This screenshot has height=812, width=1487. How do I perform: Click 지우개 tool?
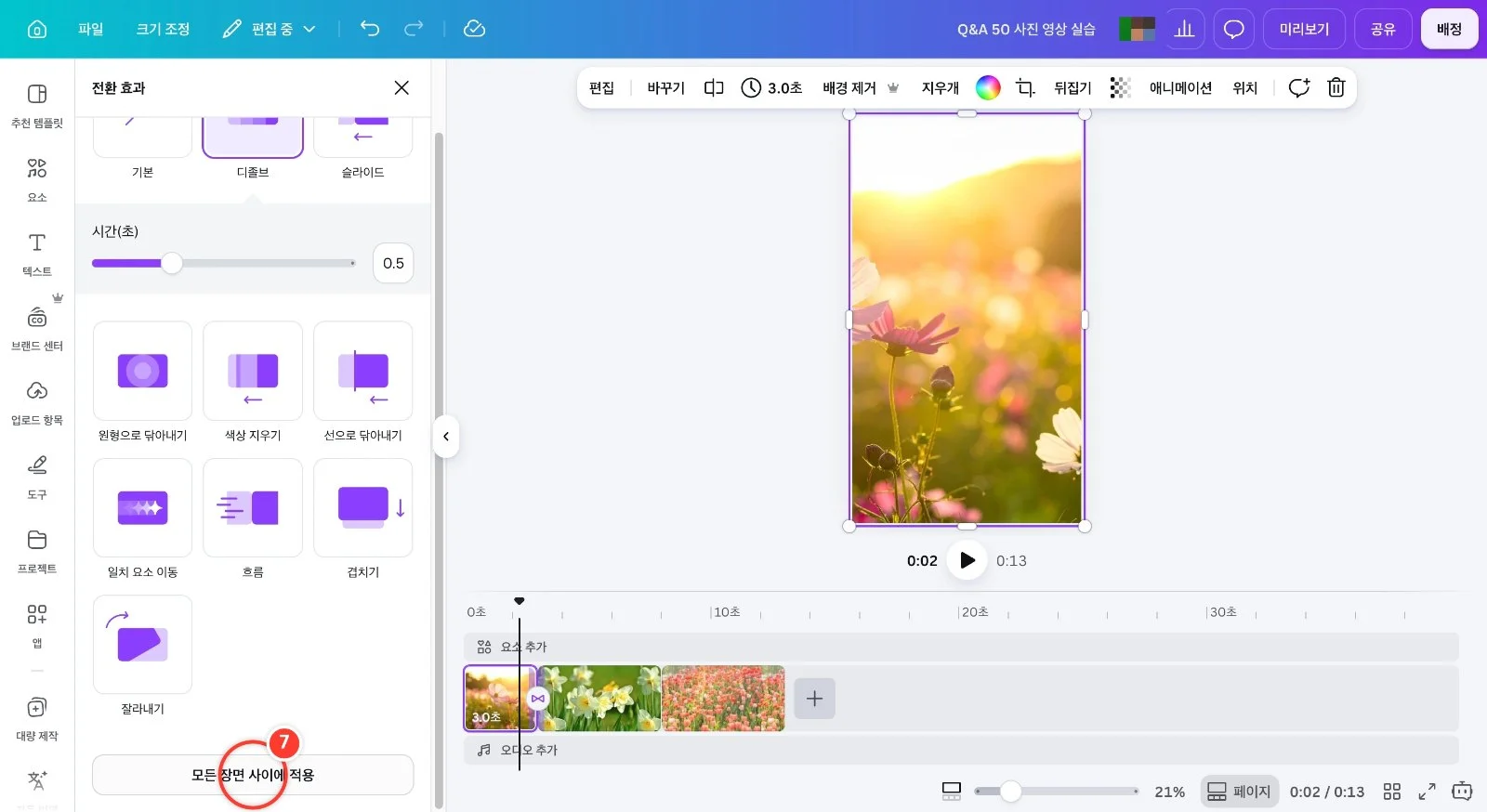pos(940,87)
